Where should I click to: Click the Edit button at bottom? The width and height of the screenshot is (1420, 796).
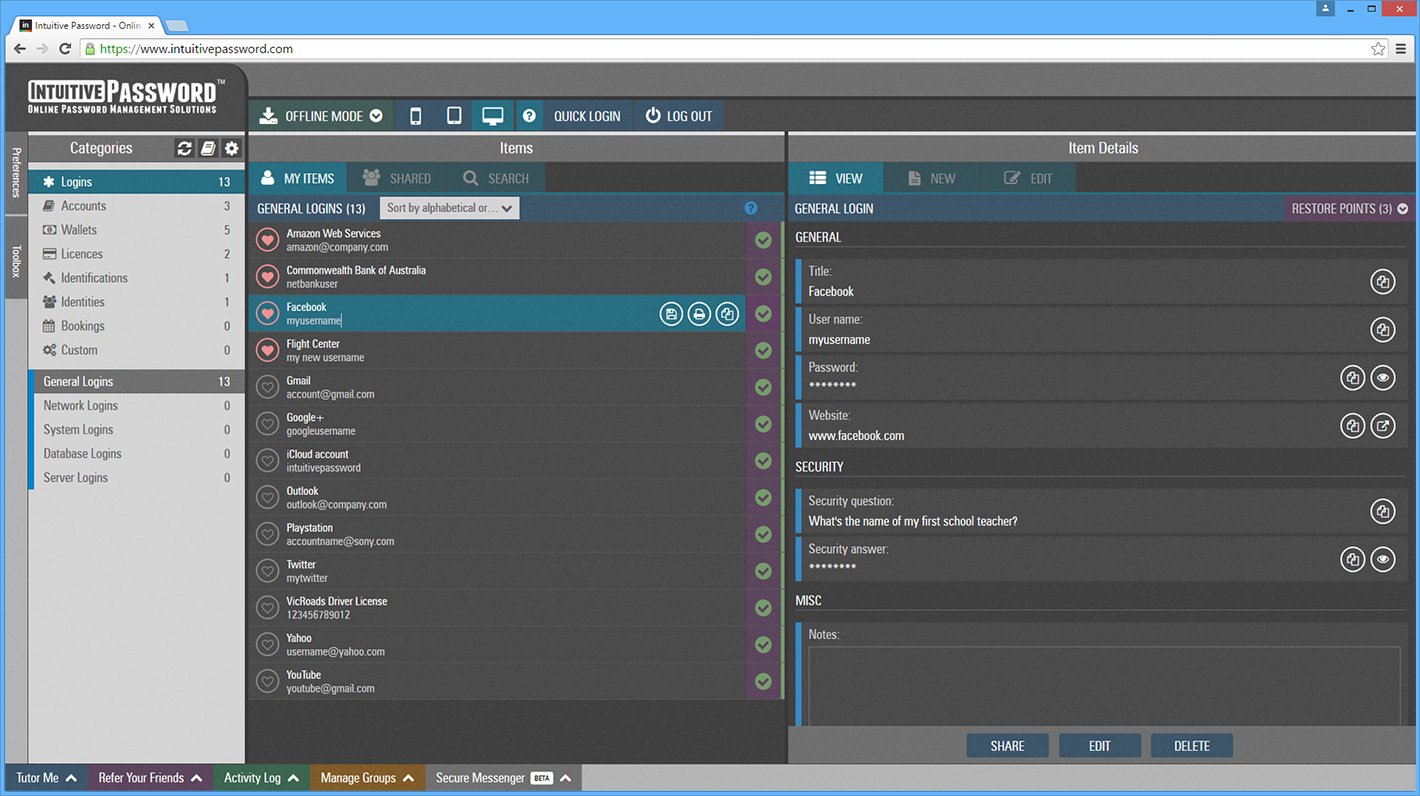pos(1099,746)
